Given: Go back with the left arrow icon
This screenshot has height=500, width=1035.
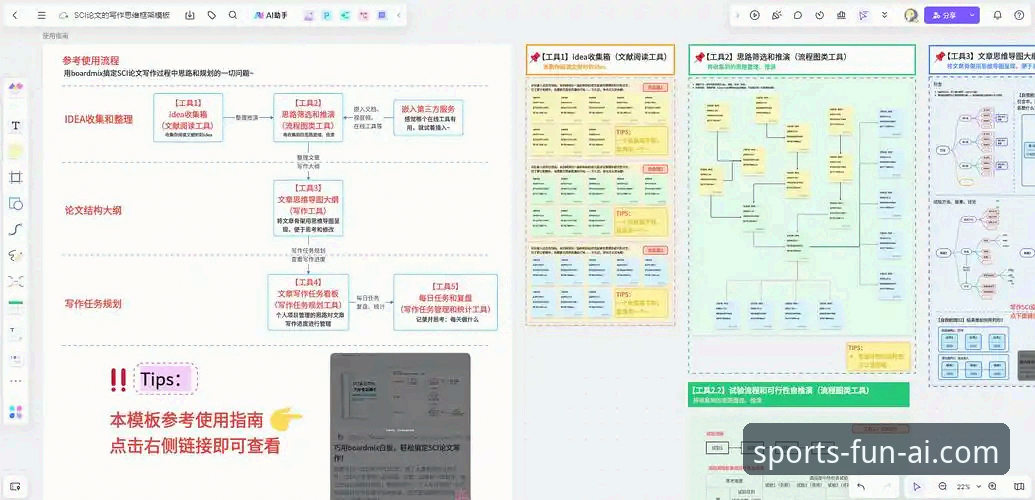Looking at the screenshot, I should coord(15,15).
